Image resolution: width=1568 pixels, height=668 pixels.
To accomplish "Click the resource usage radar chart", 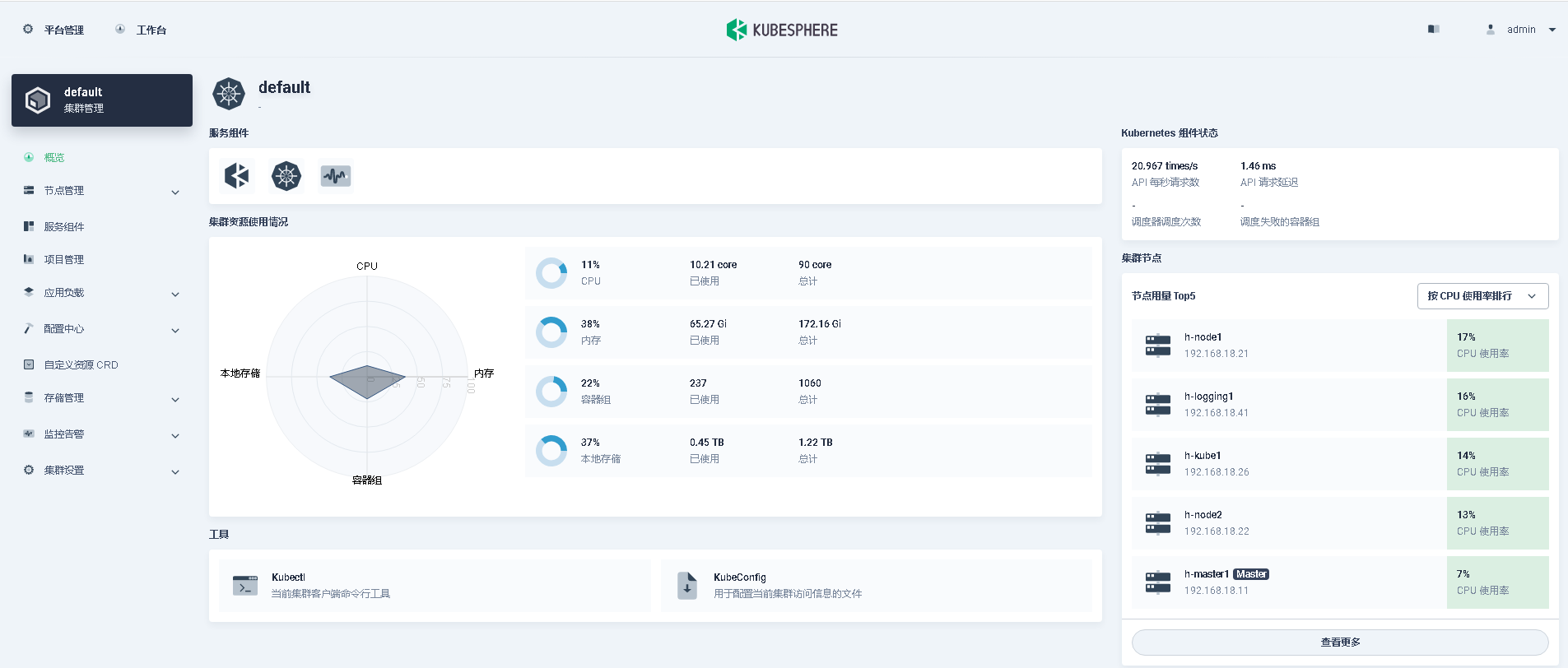I will (x=367, y=376).
